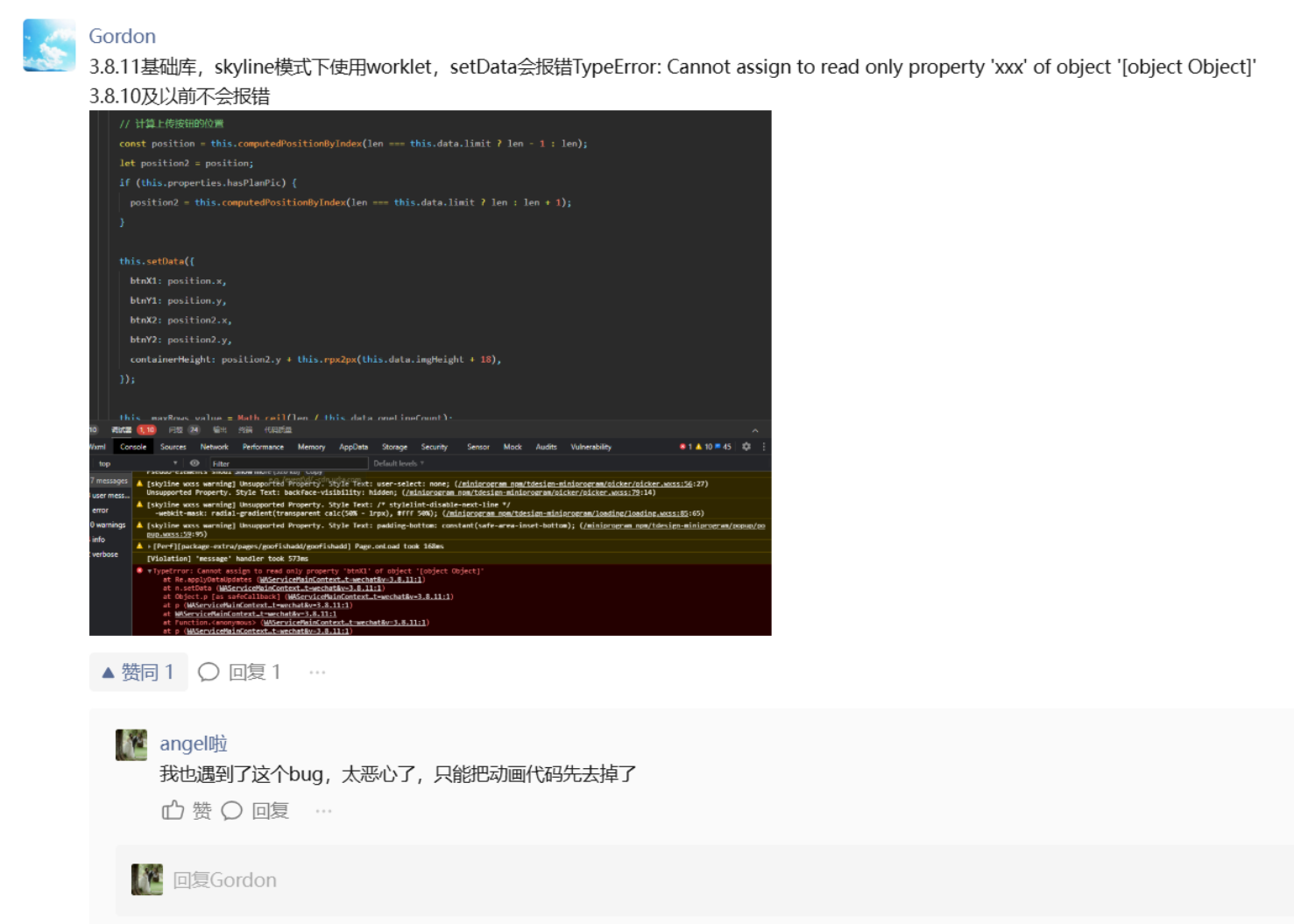Select the Sources tab in devtools image

pos(173,447)
